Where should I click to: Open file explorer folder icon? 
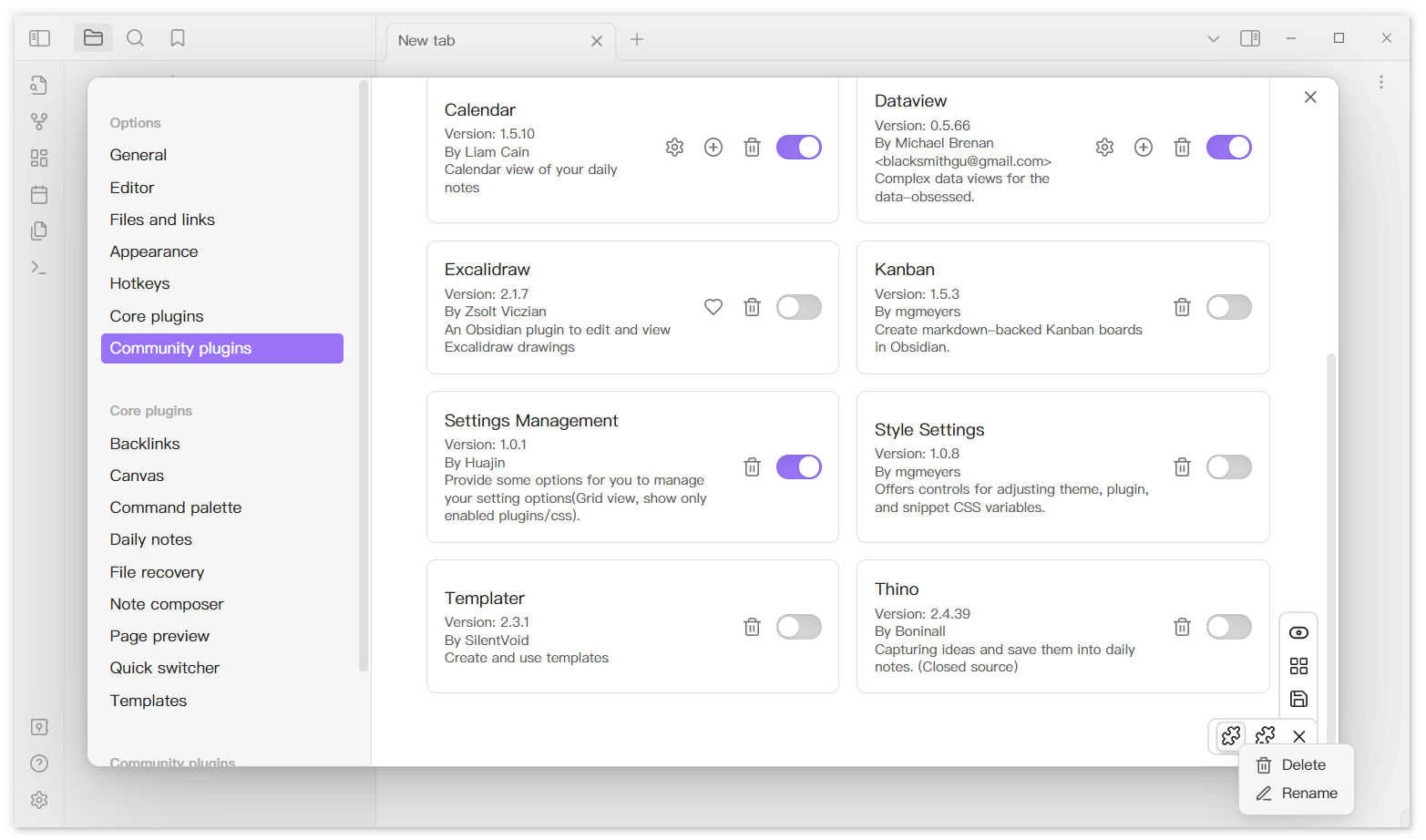(x=93, y=37)
